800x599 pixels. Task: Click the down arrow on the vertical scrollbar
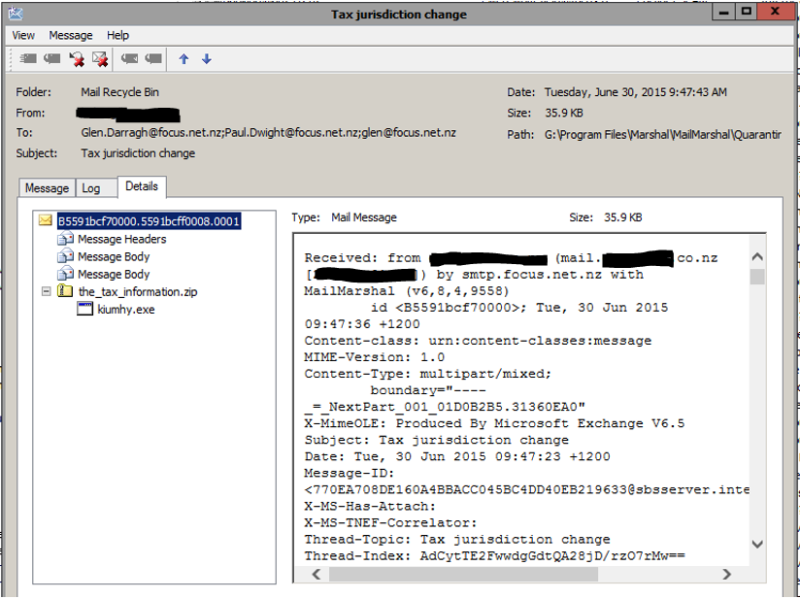pos(755,546)
